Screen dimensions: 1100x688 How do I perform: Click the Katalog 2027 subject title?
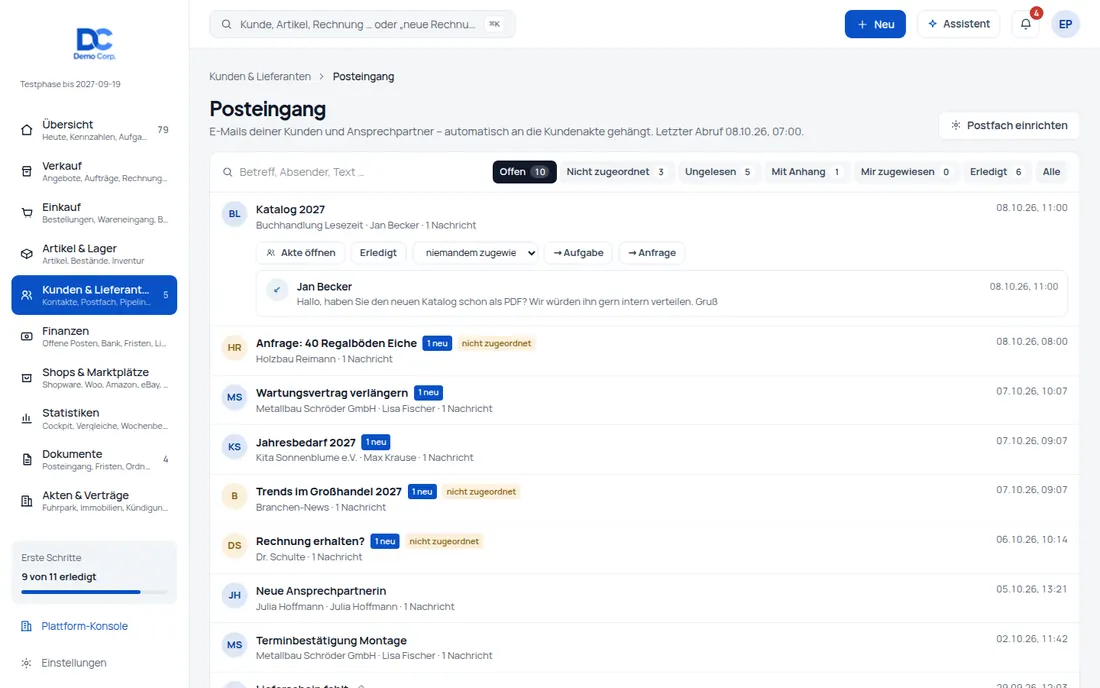point(290,210)
